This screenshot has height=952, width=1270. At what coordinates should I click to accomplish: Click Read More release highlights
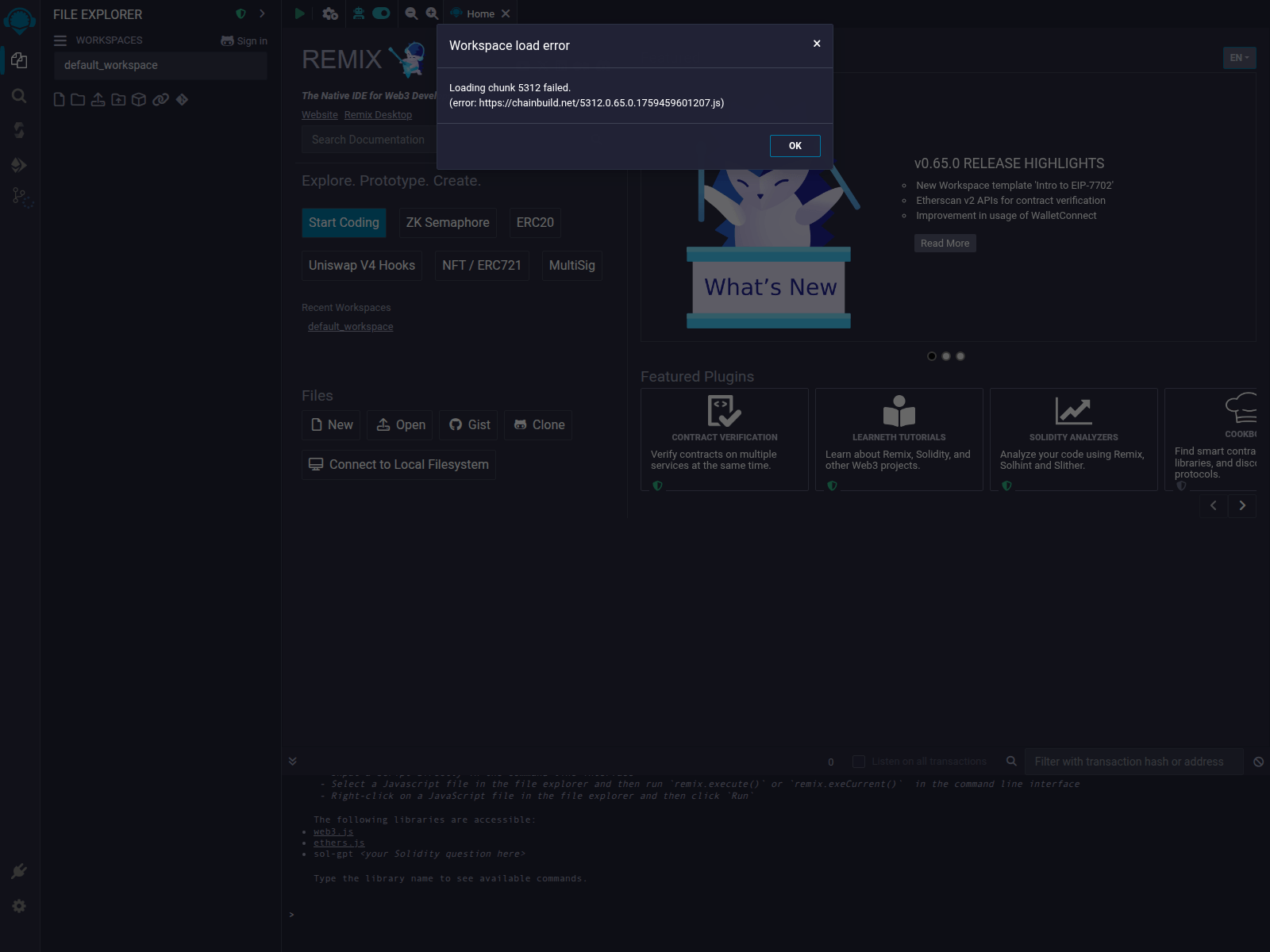pyautogui.click(x=945, y=244)
